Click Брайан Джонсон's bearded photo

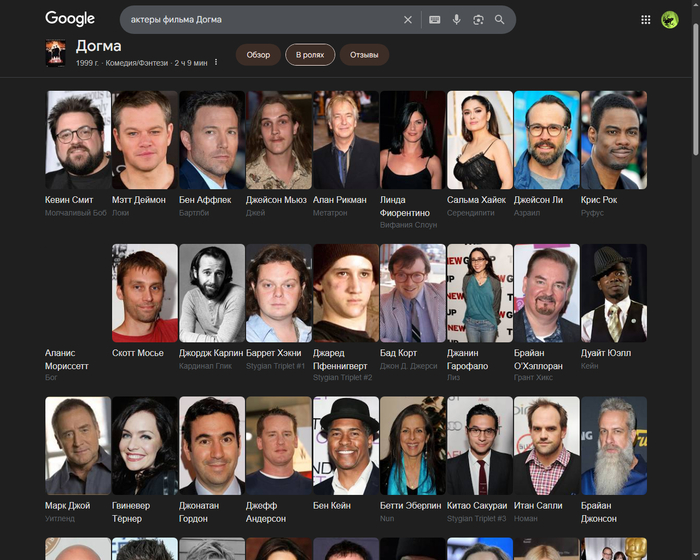coord(614,446)
